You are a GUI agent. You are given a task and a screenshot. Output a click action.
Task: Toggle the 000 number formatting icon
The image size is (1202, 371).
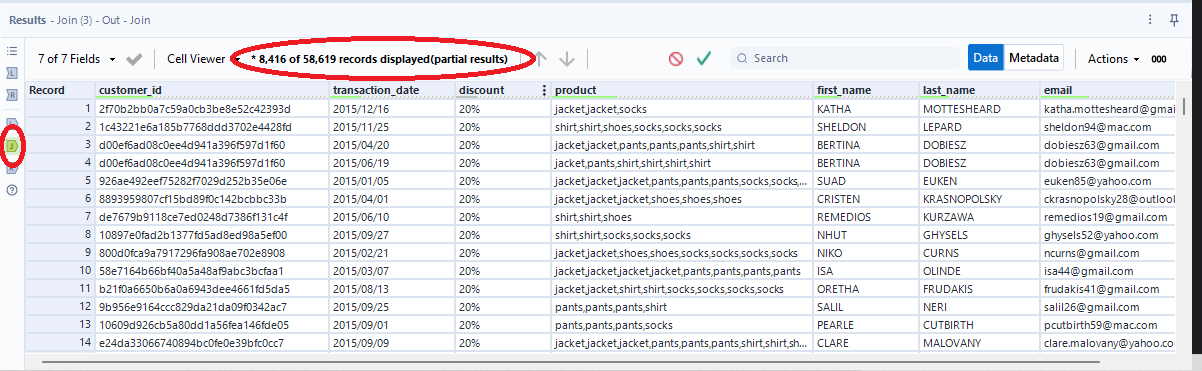[1159, 59]
